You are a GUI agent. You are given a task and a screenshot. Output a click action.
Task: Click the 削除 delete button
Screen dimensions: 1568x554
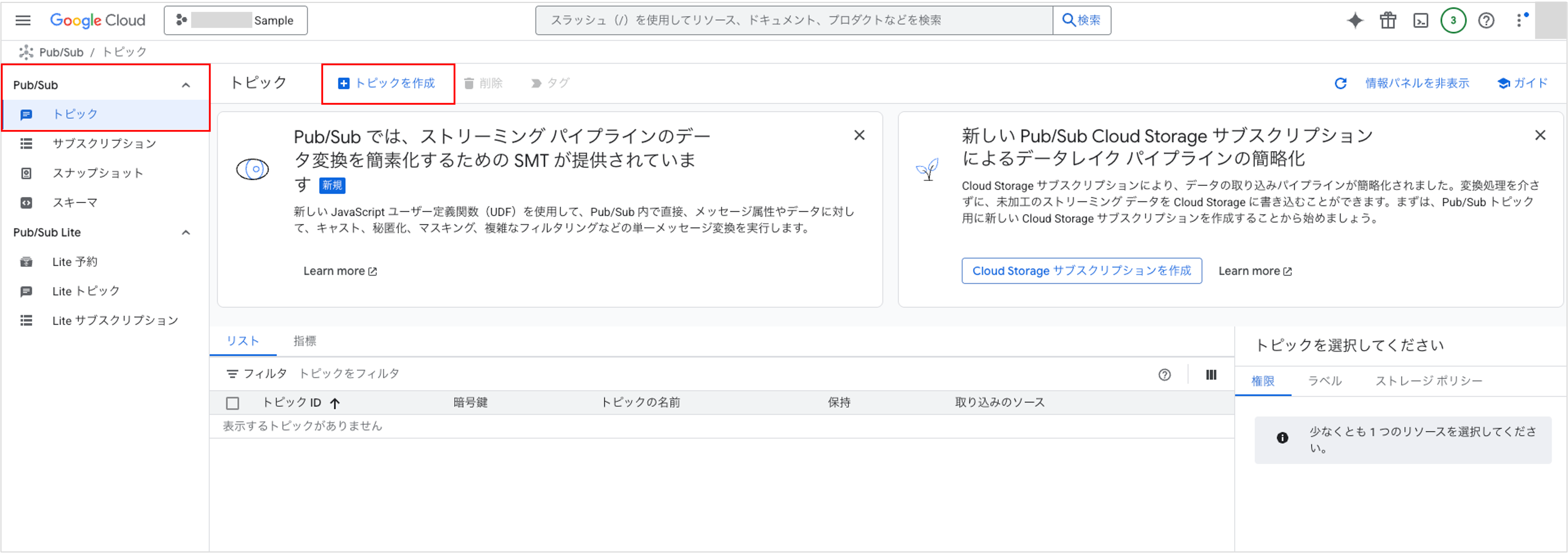[483, 84]
